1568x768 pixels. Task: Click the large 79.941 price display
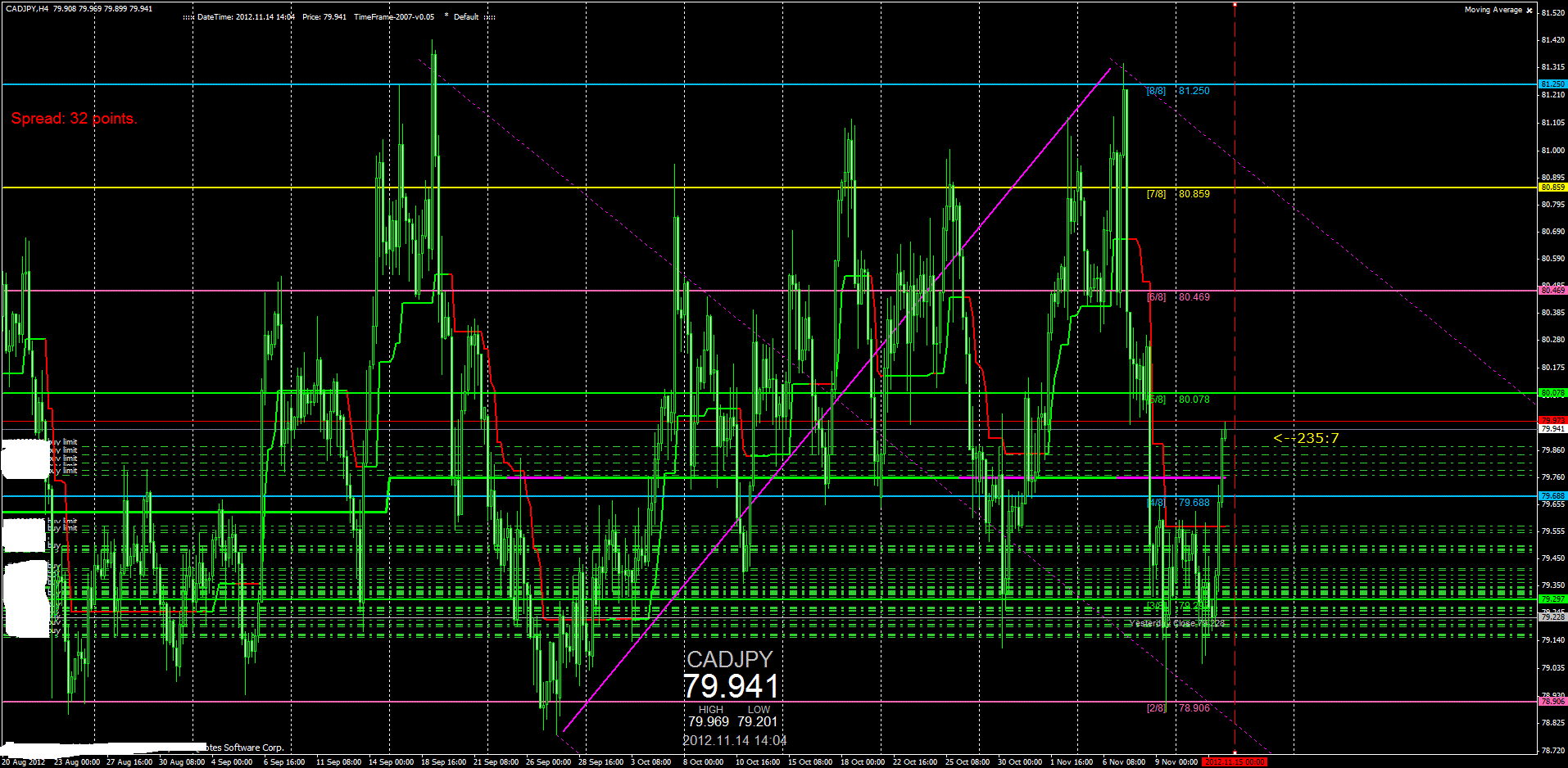pos(731,686)
